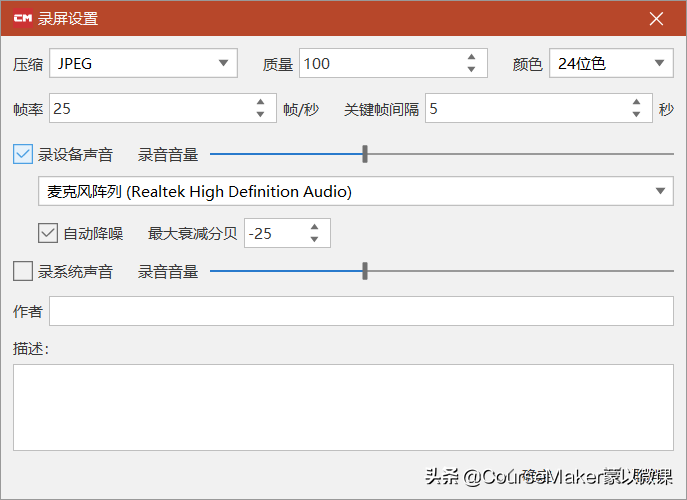Open the 颜色 24位色 dropdown
The width and height of the screenshot is (687, 500).
coord(611,64)
